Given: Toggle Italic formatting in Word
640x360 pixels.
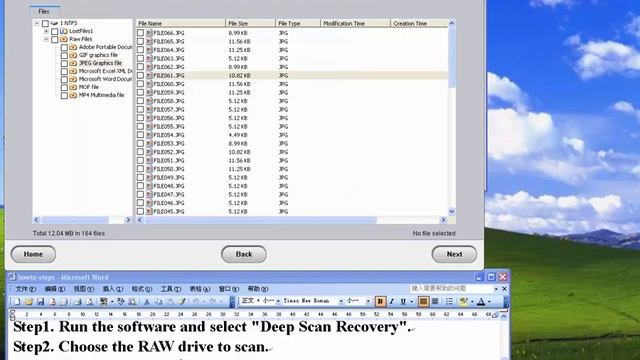Looking at the screenshot, I should (391, 302).
